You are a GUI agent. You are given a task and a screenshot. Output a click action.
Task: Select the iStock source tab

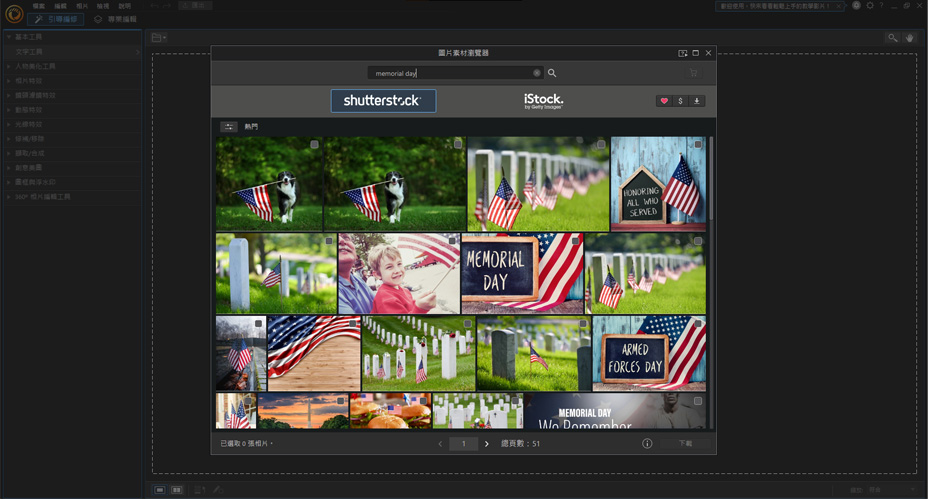tap(543, 101)
